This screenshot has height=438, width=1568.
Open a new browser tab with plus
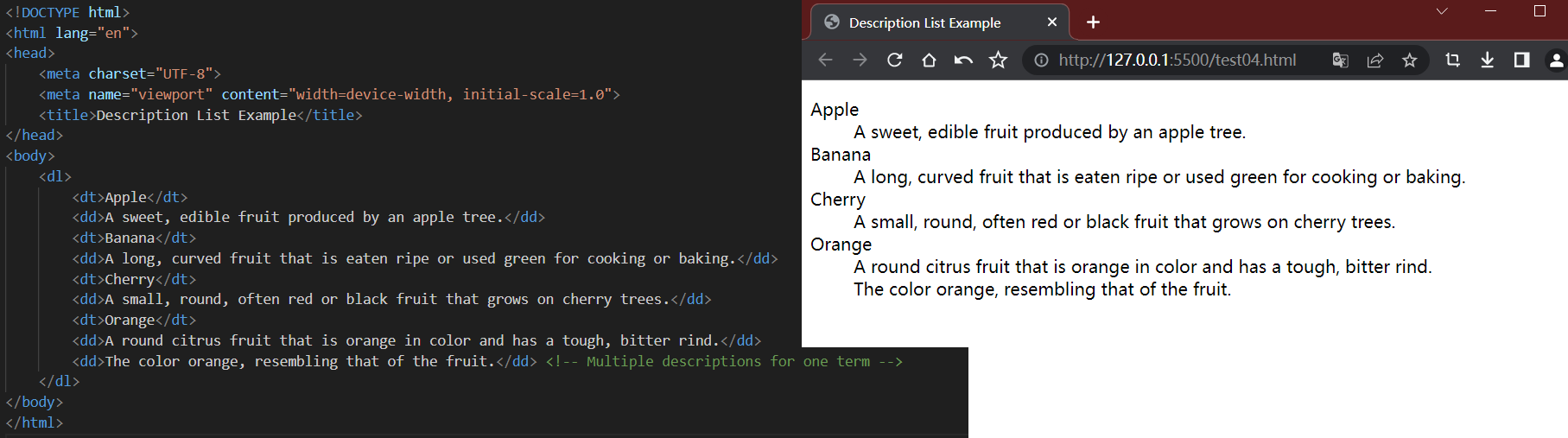pyautogui.click(x=1093, y=22)
